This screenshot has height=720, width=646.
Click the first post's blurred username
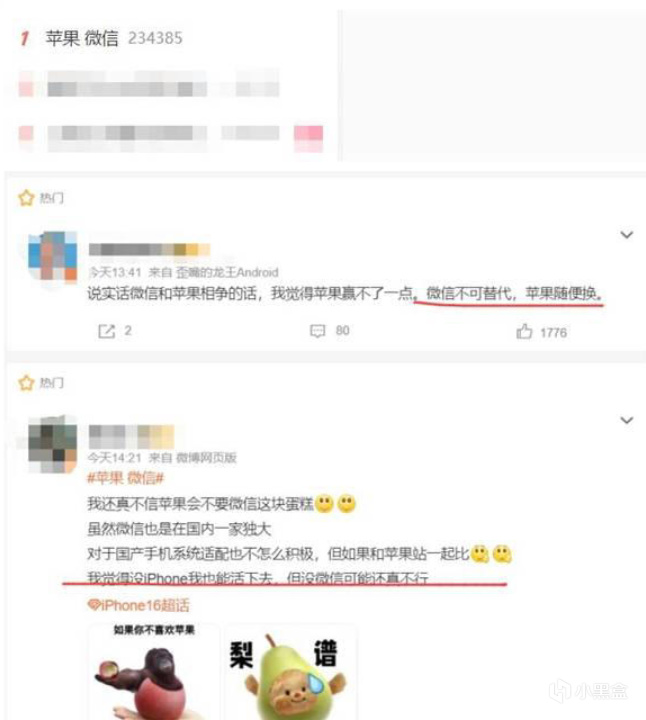149,249
